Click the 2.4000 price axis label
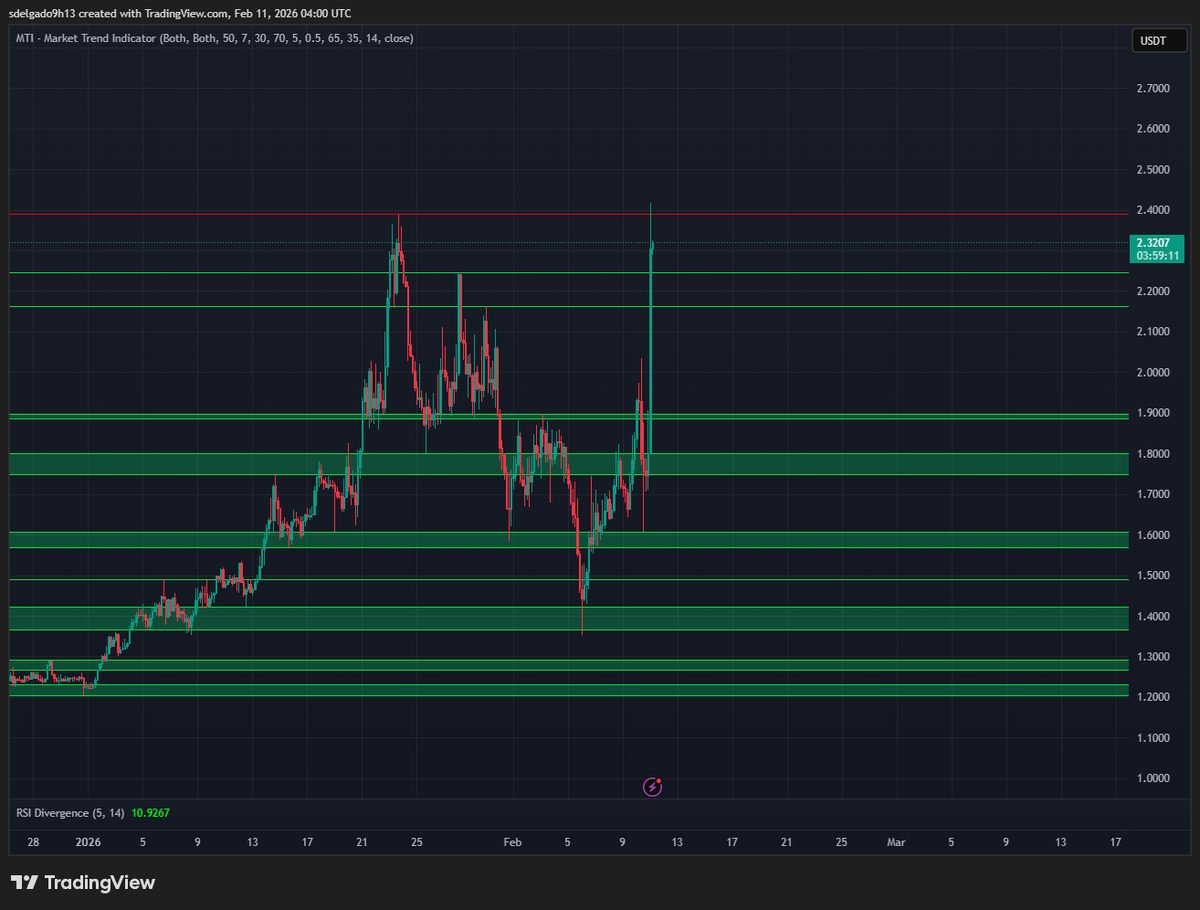The height and width of the screenshot is (910, 1200). tap(1153, 210)
